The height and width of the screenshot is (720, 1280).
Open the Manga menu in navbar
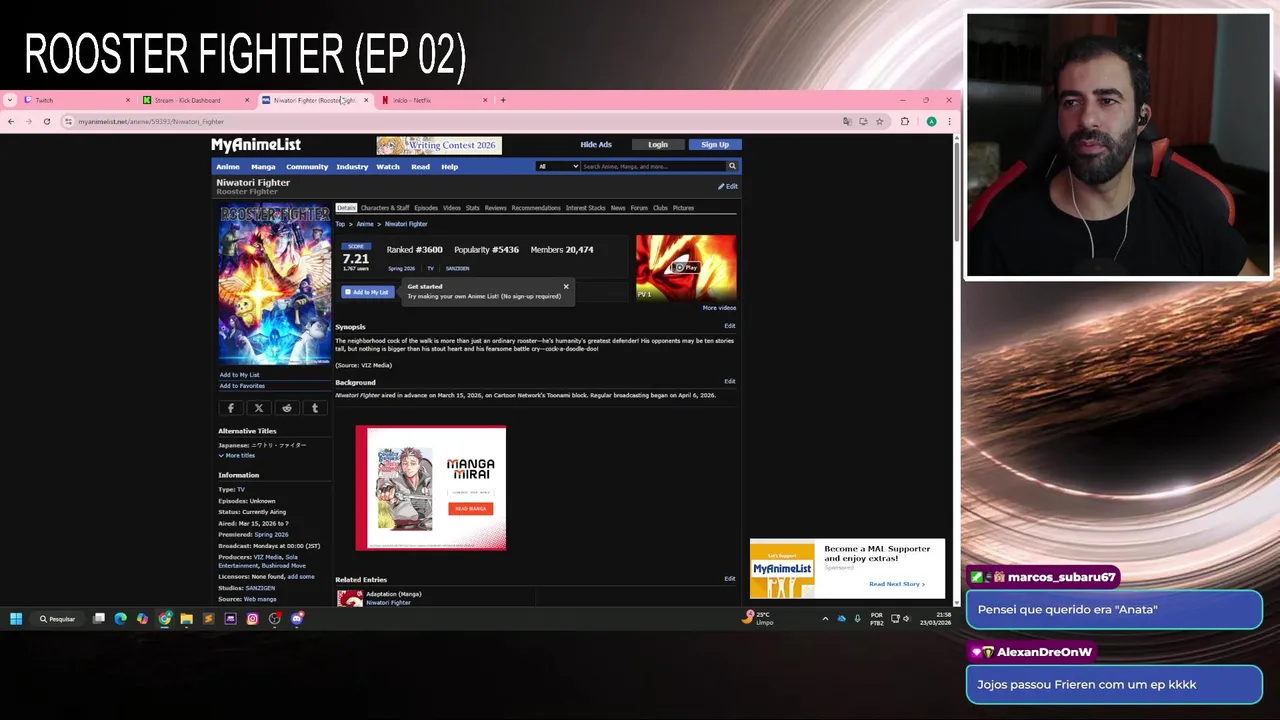[x=263, y=167]
